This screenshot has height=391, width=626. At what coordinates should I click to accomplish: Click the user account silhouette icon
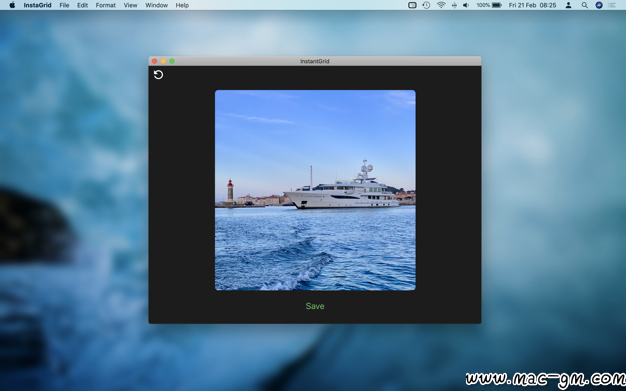tap(569, 5)
